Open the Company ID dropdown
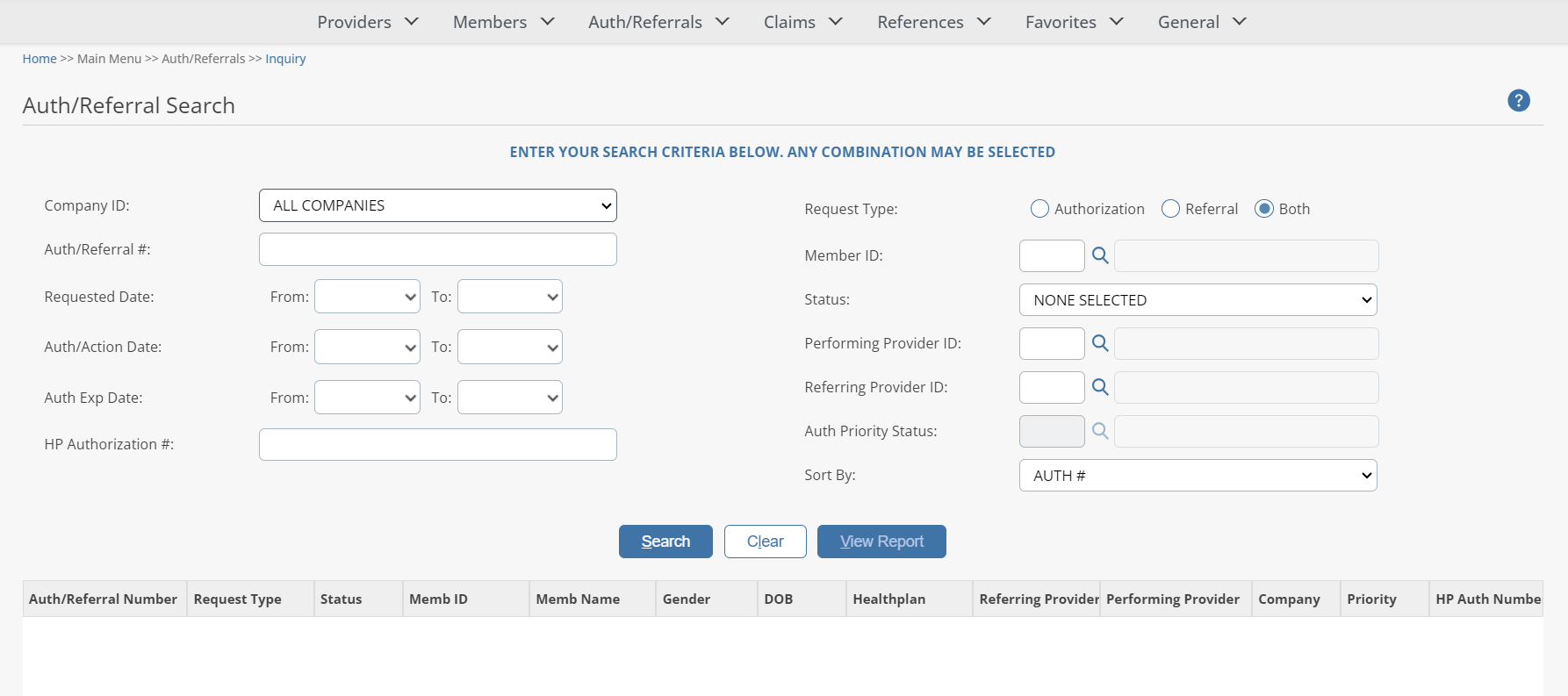 point(437,205)
